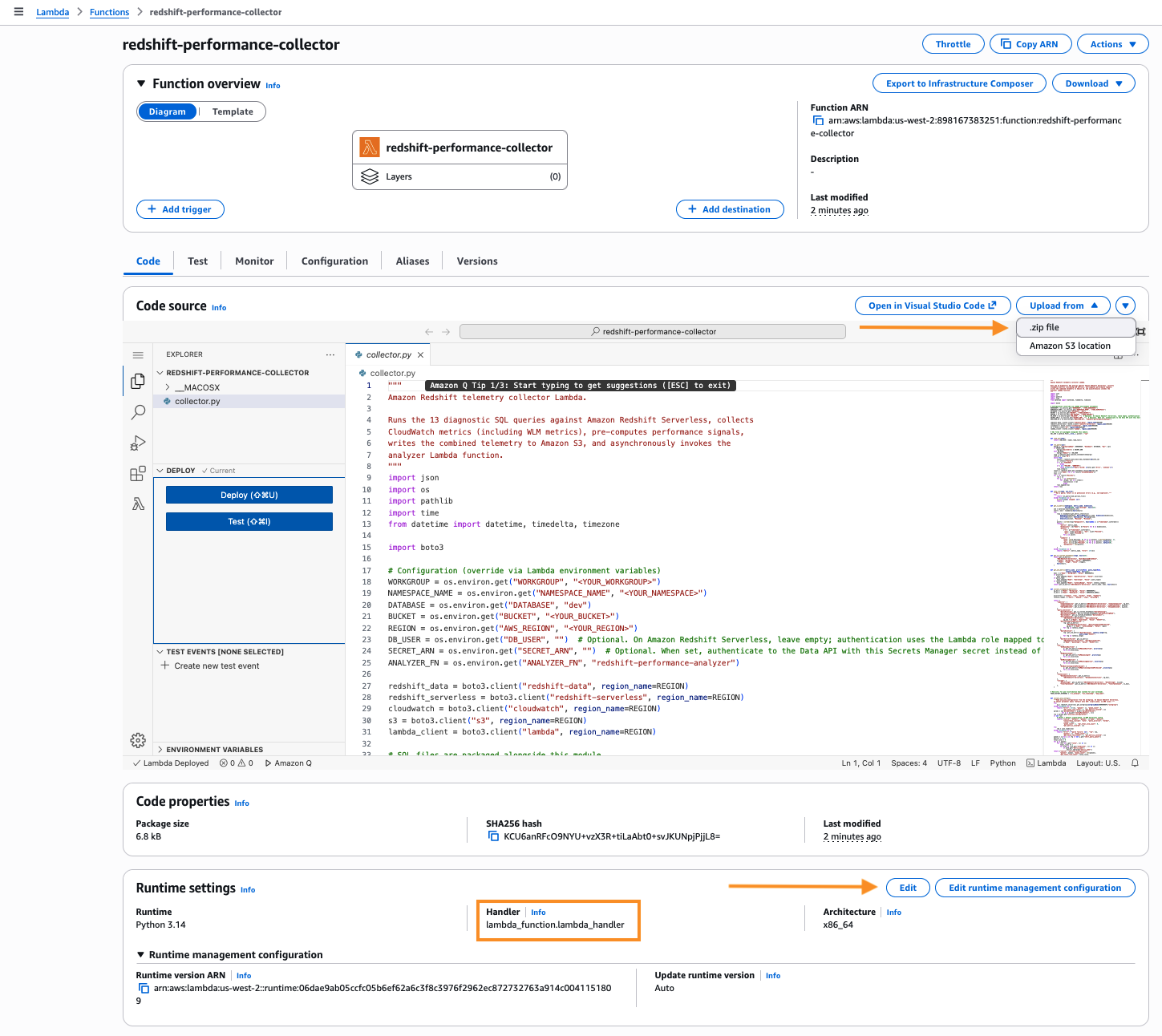Viewport: 1162px width, 1036px height.
Task: Copy the Function ARN using the copy icon
Action: click(x=818, y=120)
